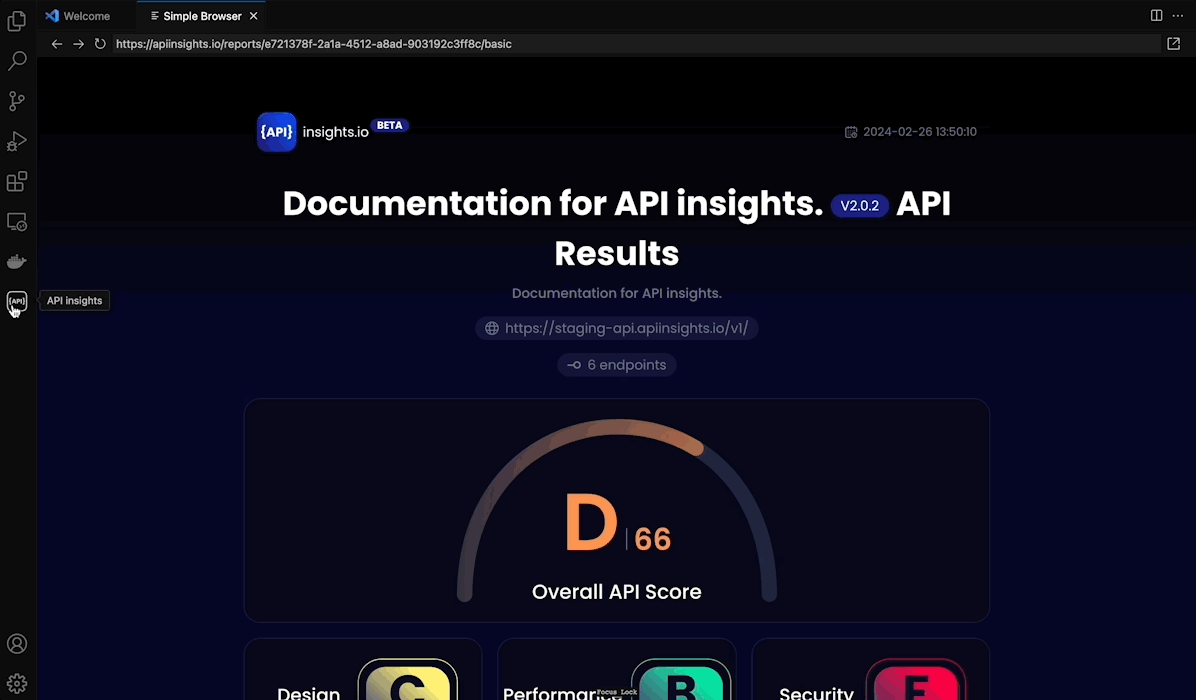Image resolution: width=1196 pixels, height=700 pixels.
Task: Open the Extensions view
Action: point(17,181)
